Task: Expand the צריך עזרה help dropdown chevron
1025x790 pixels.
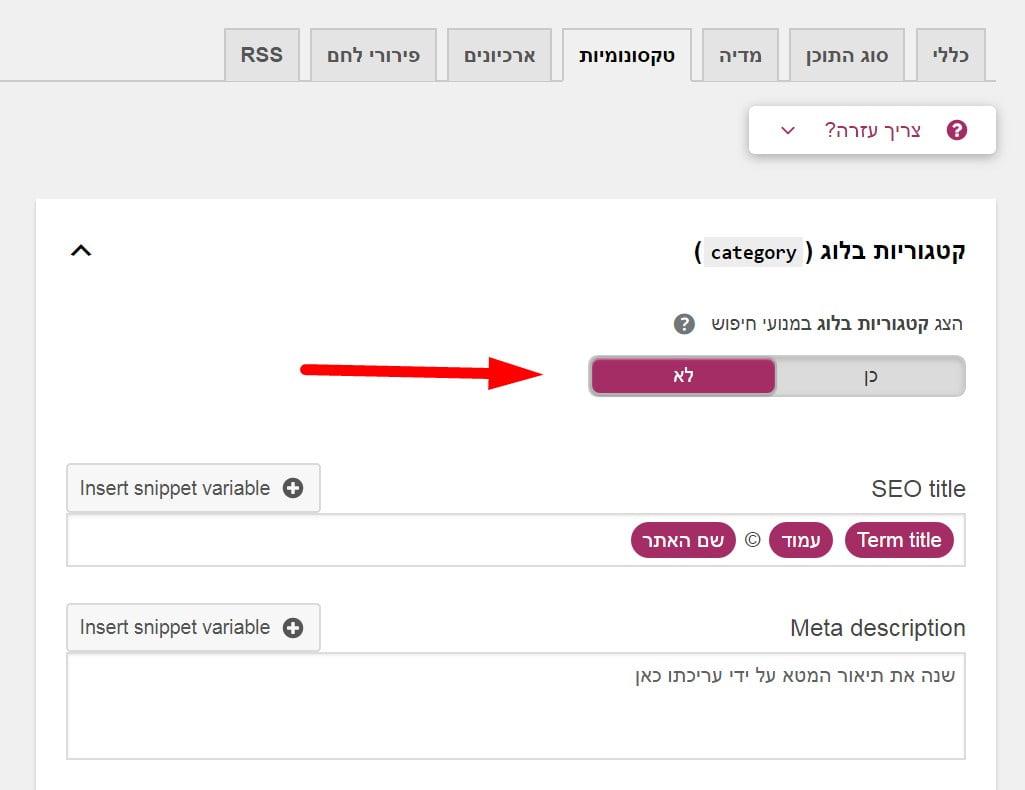Action: pyautogui.click(x=788, y=130)
